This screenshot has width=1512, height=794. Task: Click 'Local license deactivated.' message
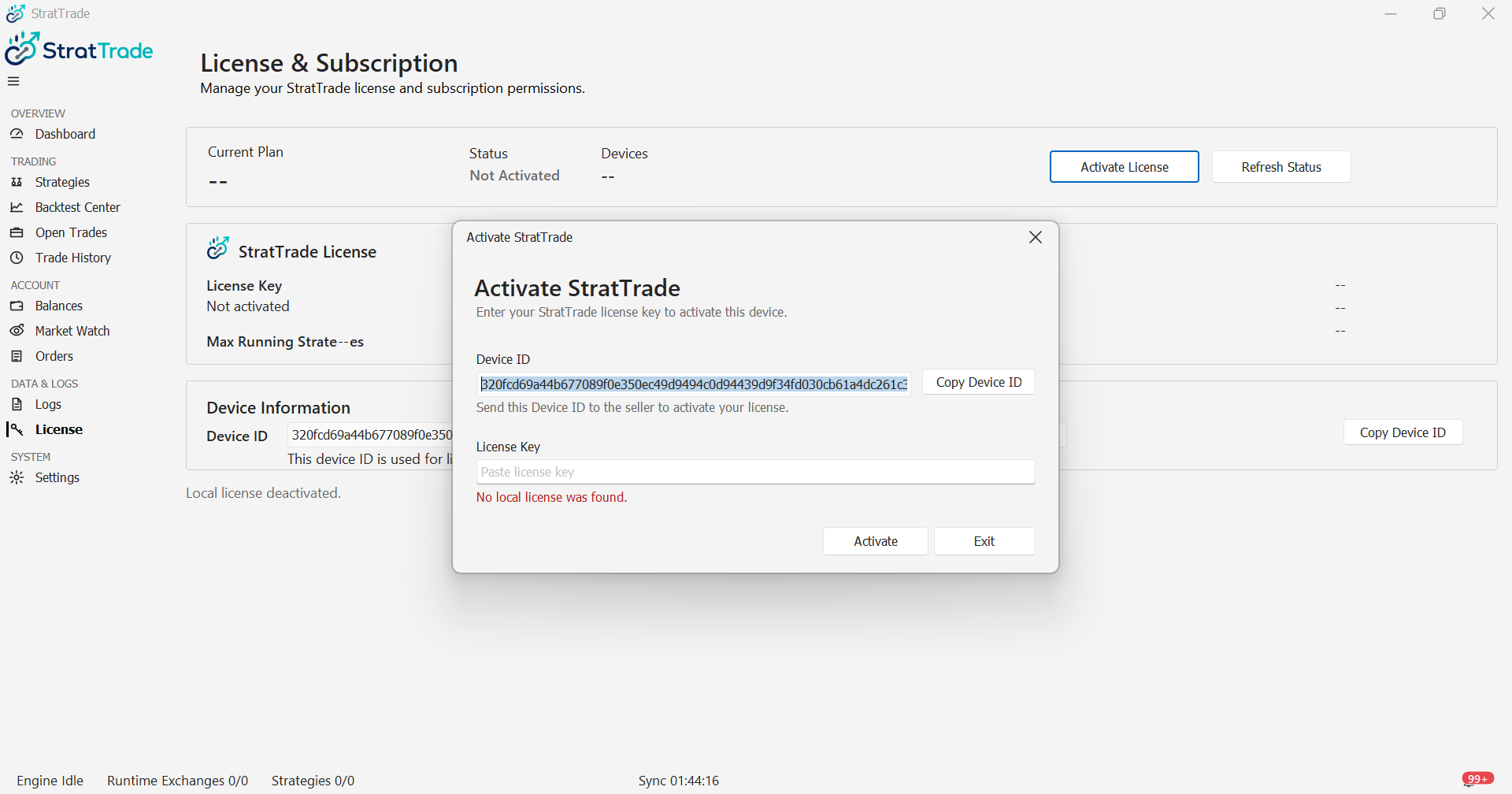[263, 493]
